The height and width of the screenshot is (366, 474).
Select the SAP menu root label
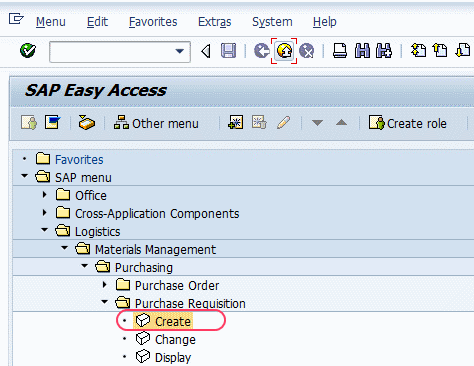tap(83, 178)
